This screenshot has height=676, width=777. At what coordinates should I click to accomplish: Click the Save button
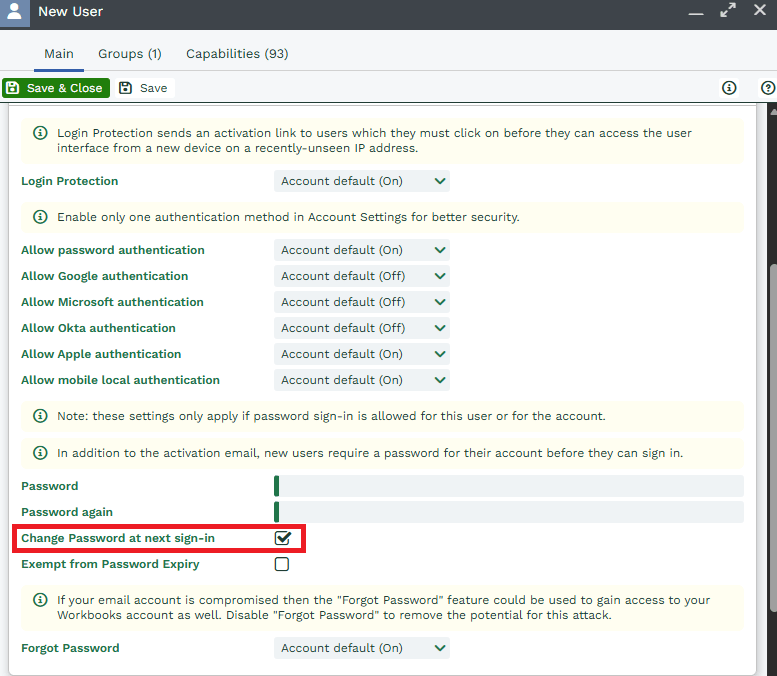[x=144, y=88]
